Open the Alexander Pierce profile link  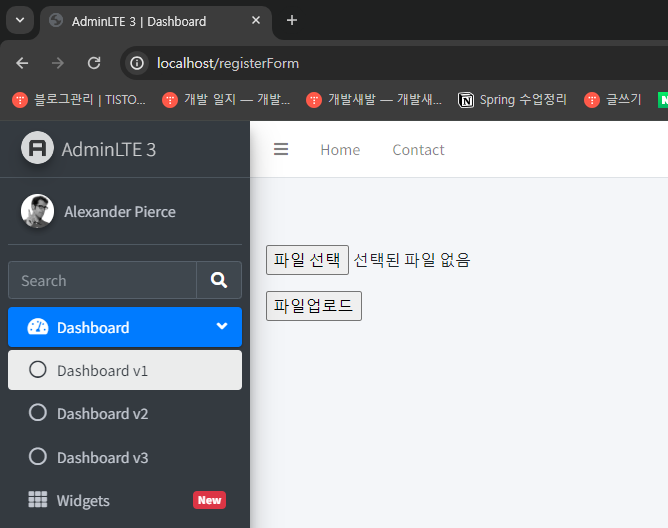point(120,212)
